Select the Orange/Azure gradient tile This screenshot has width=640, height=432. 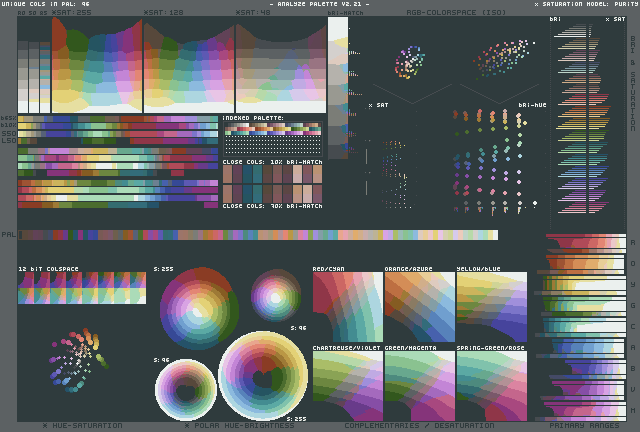[x=419, y=307]
